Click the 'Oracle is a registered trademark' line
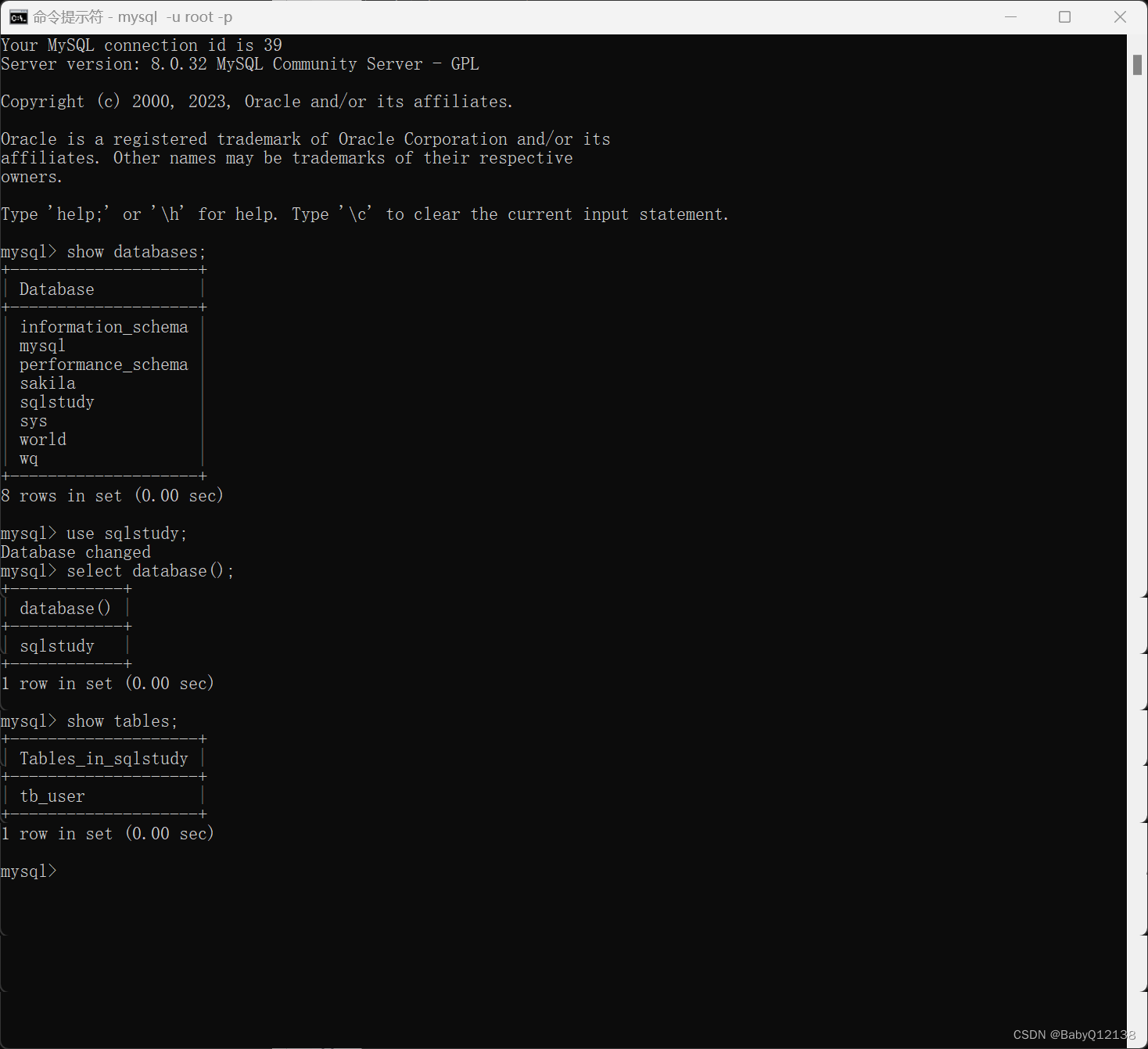The image size is (1148, 1049). pos(306,139)
